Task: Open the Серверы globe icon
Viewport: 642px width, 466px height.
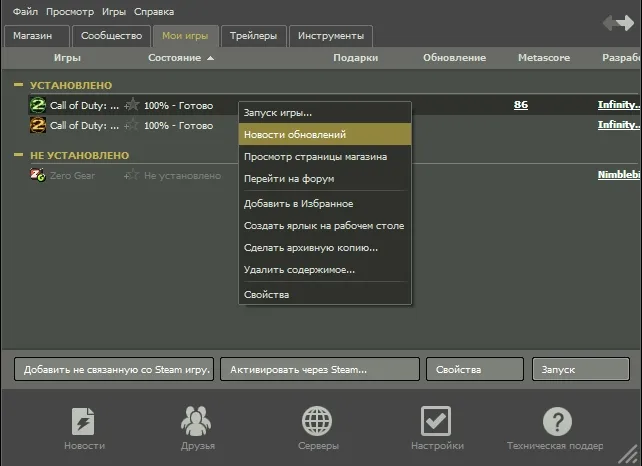Action: tap(317, 421)
